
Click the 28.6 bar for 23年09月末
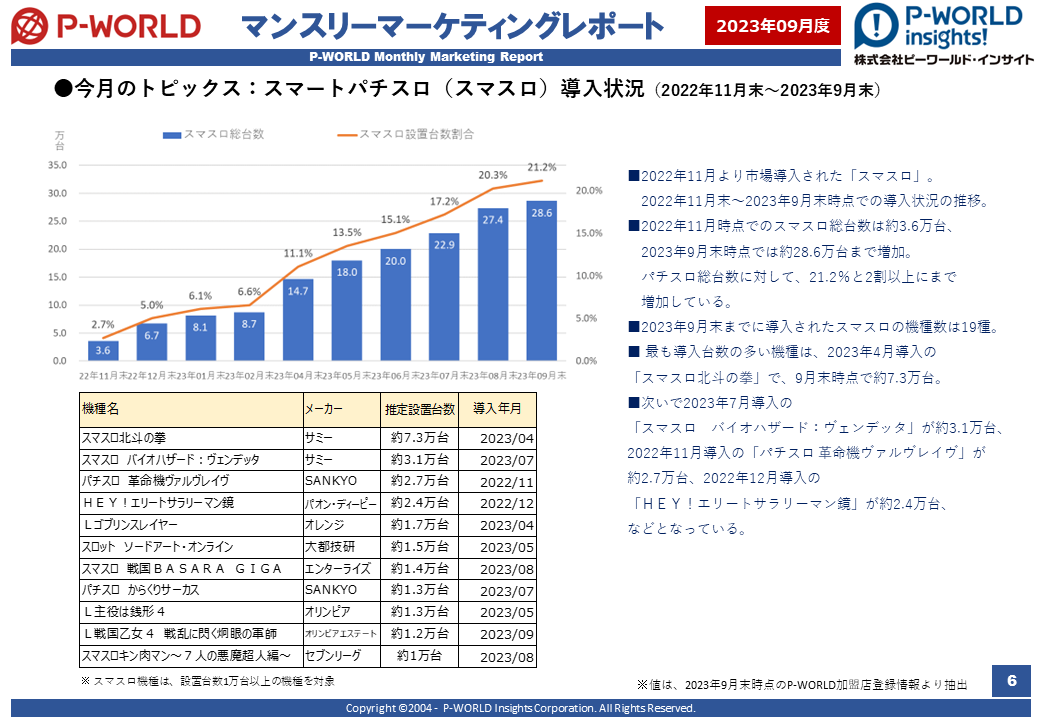click(542, 280)
